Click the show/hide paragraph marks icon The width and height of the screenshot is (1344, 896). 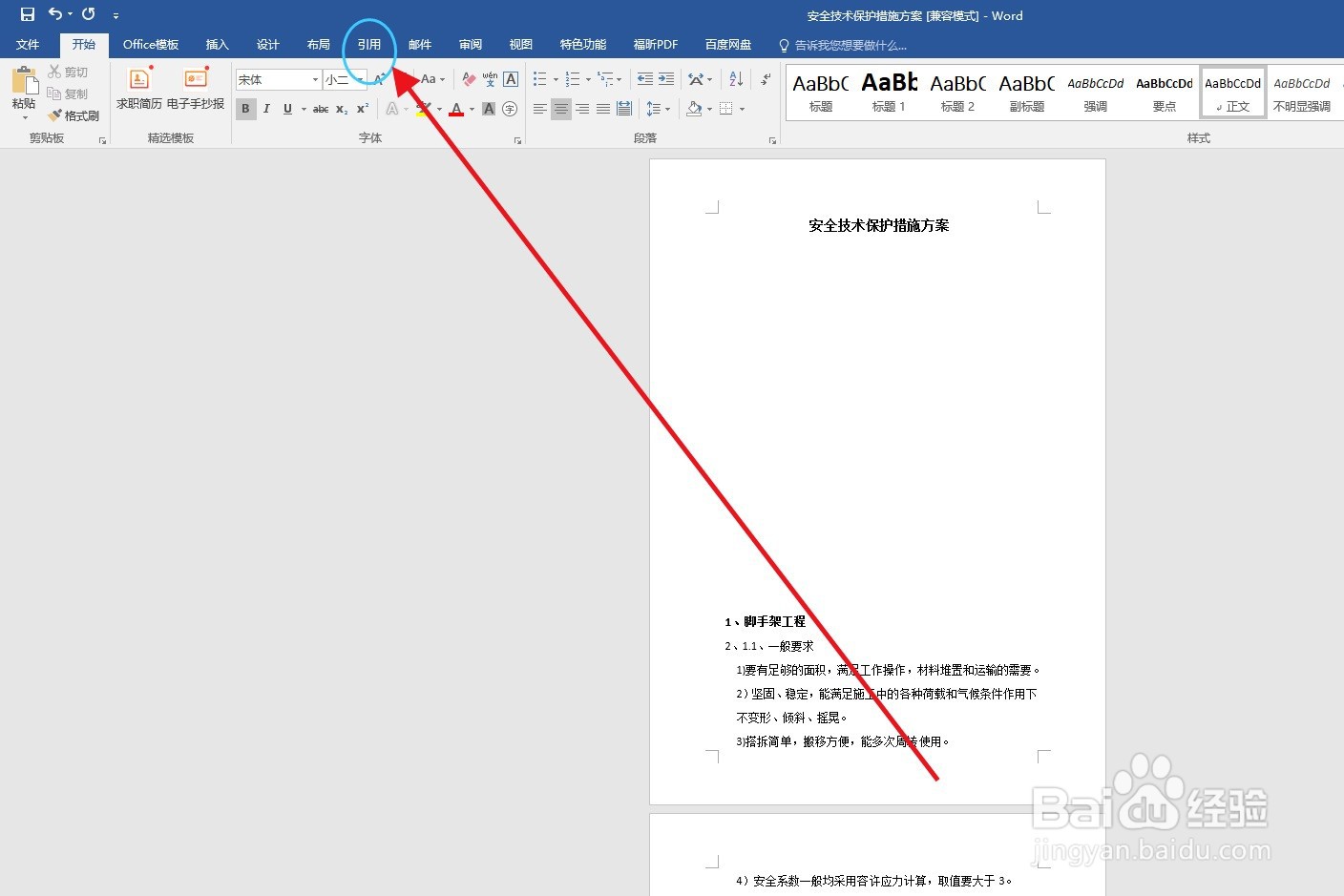[764, 78]
